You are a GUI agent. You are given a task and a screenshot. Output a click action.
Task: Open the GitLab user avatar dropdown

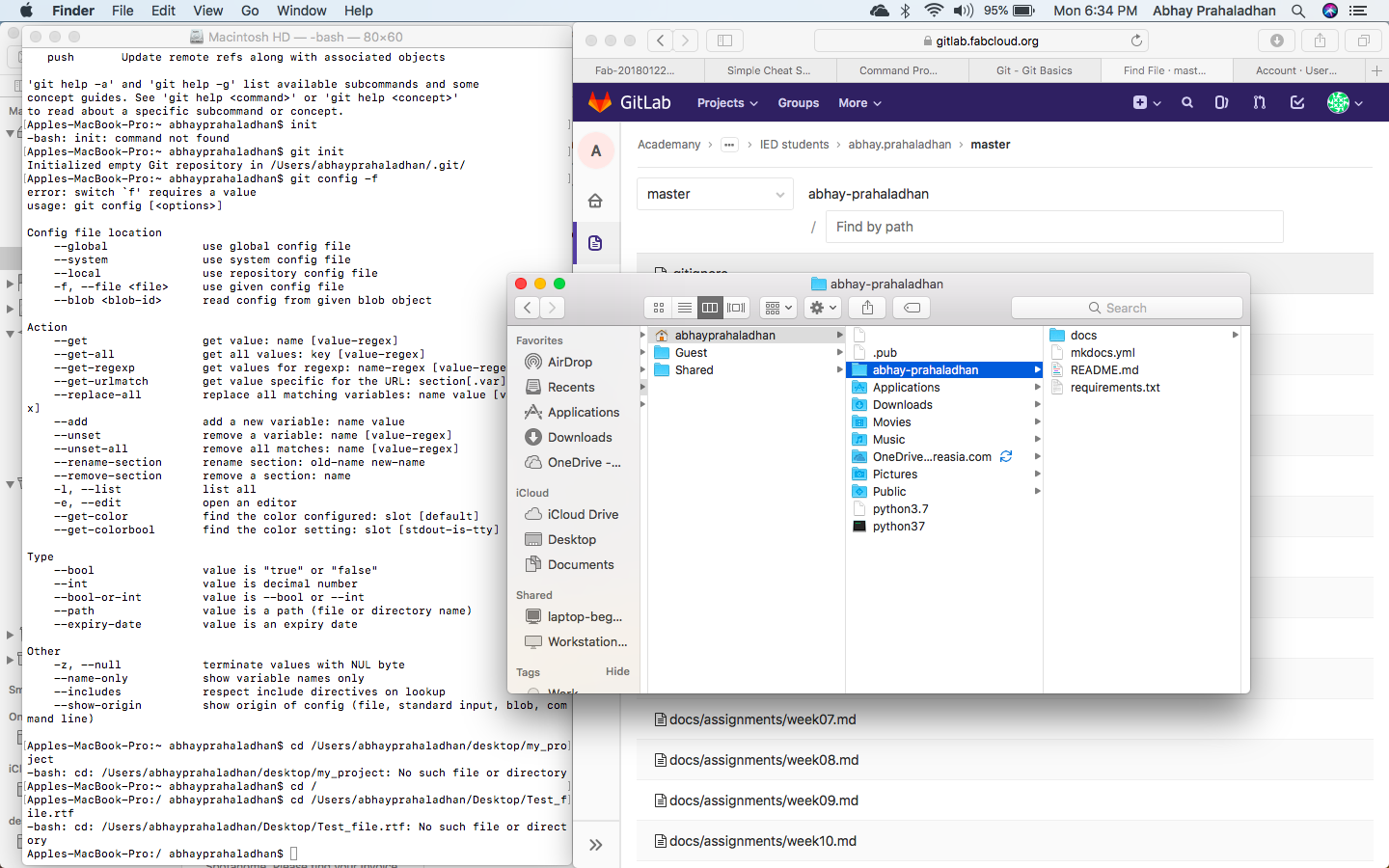coord(1345,102)
